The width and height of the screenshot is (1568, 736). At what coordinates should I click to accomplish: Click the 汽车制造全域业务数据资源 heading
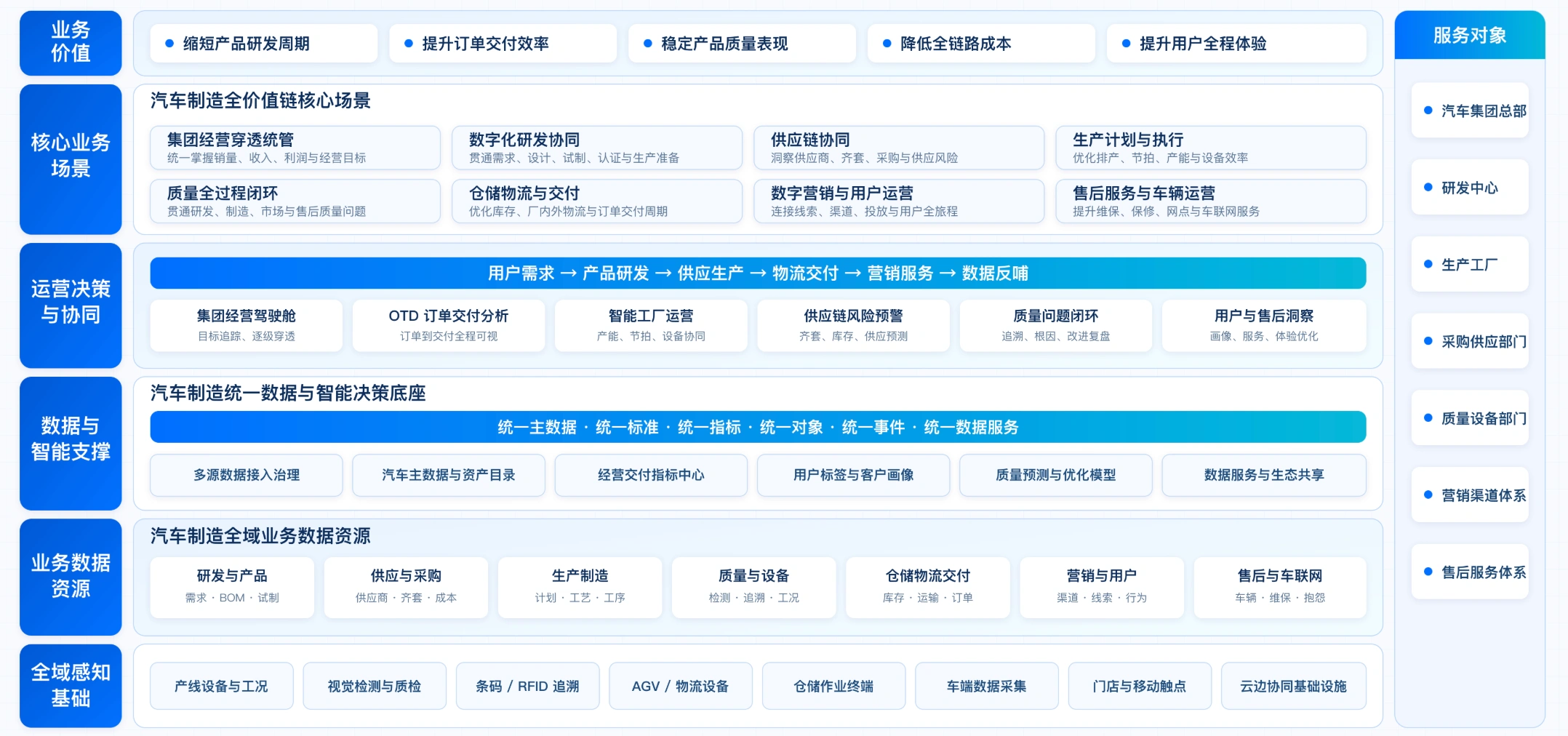(260, 536)
